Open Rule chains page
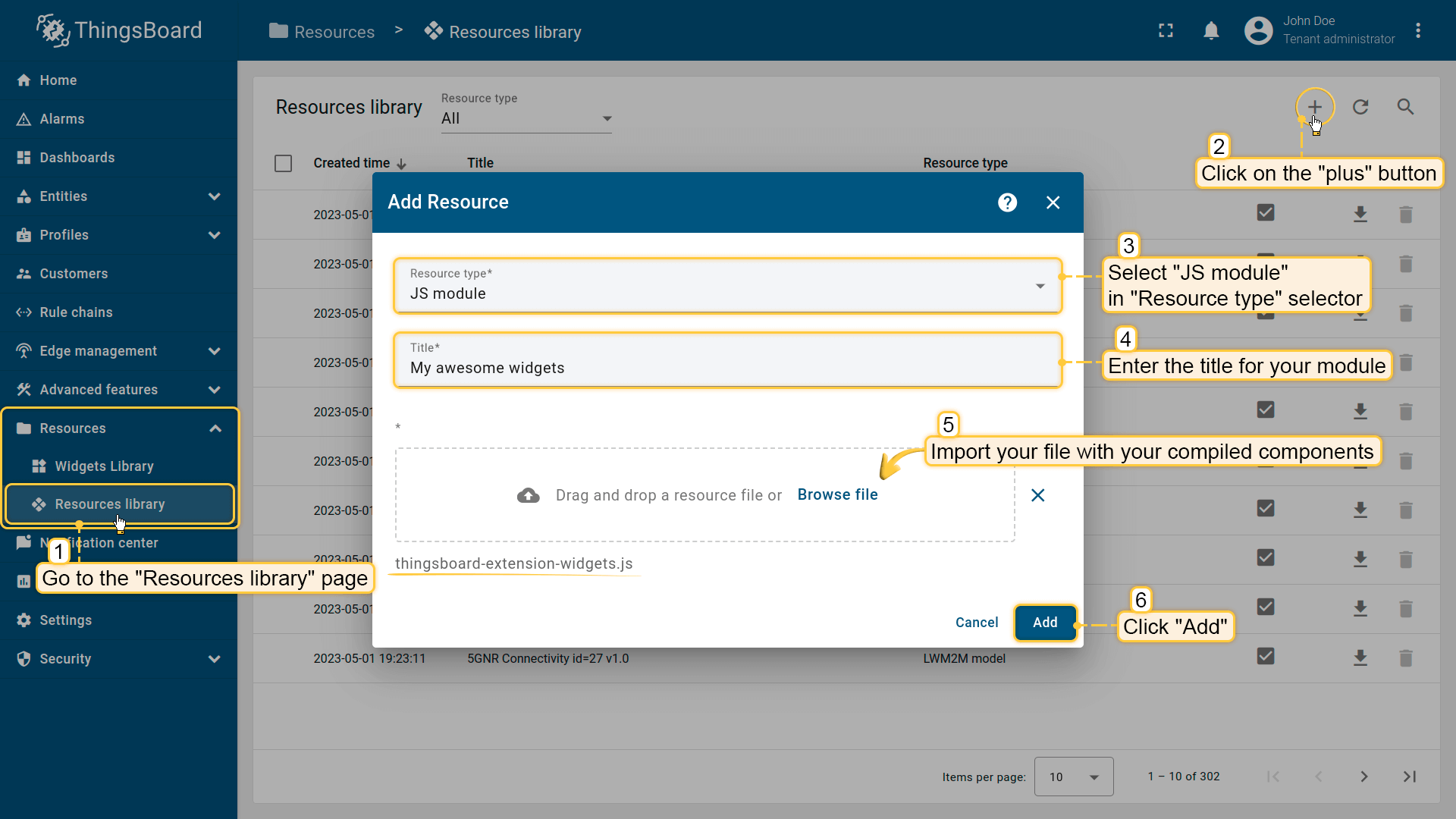 tap(118, 312)
